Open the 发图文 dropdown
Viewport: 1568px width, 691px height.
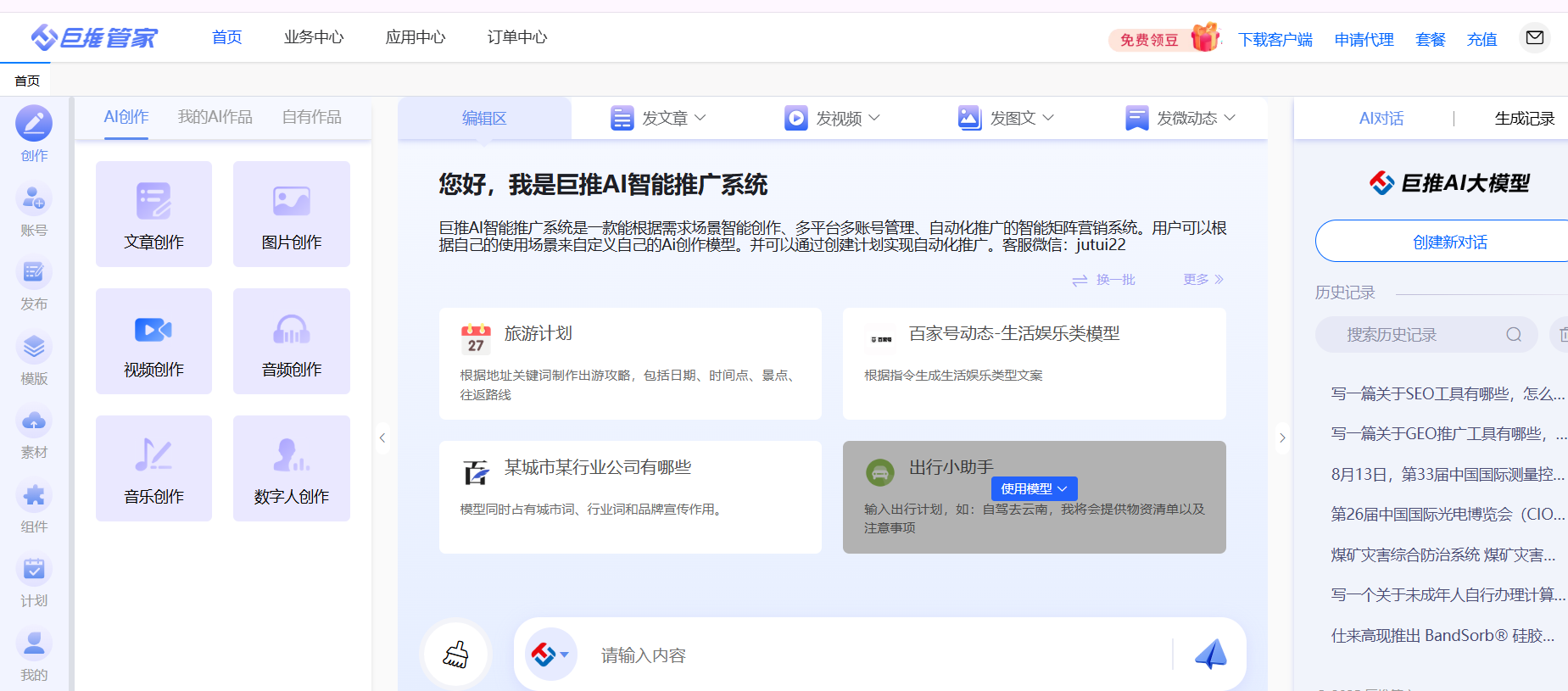click(1006, 118)
